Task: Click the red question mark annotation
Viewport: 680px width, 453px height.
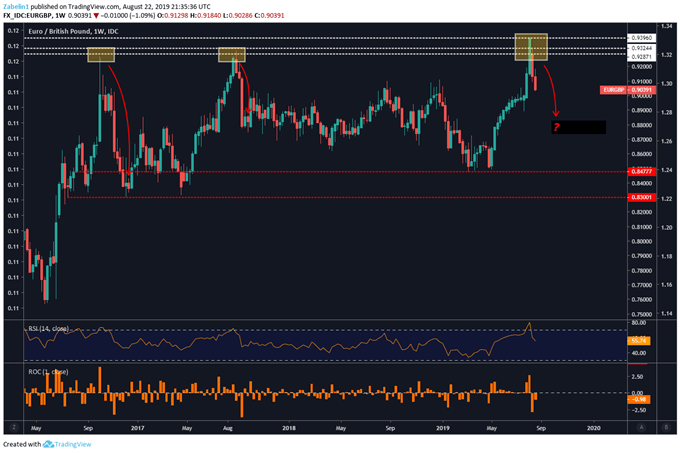Action: (x=556, y=127)
